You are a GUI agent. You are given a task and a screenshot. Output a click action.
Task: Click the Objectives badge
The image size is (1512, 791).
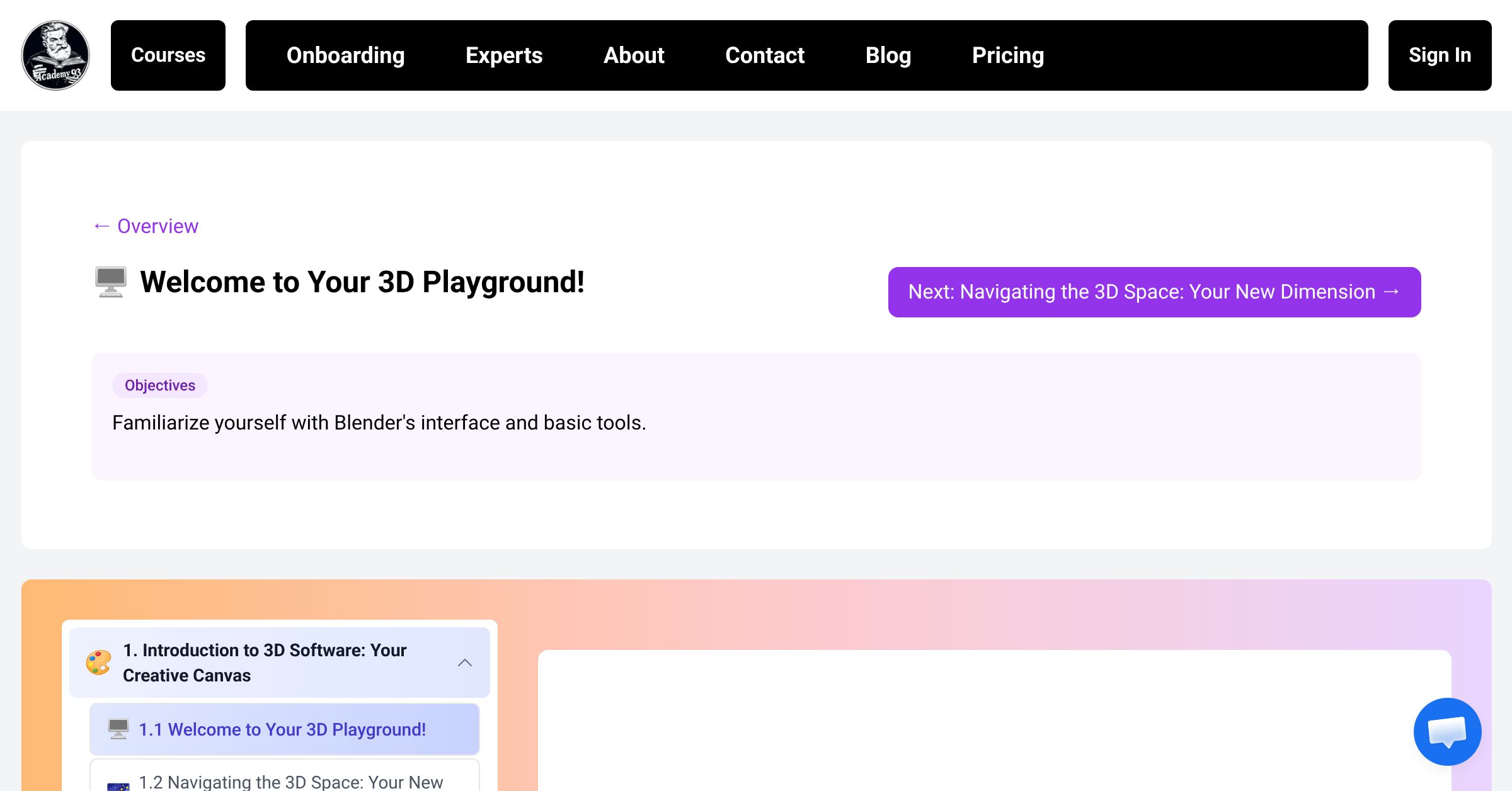[160, 385]
